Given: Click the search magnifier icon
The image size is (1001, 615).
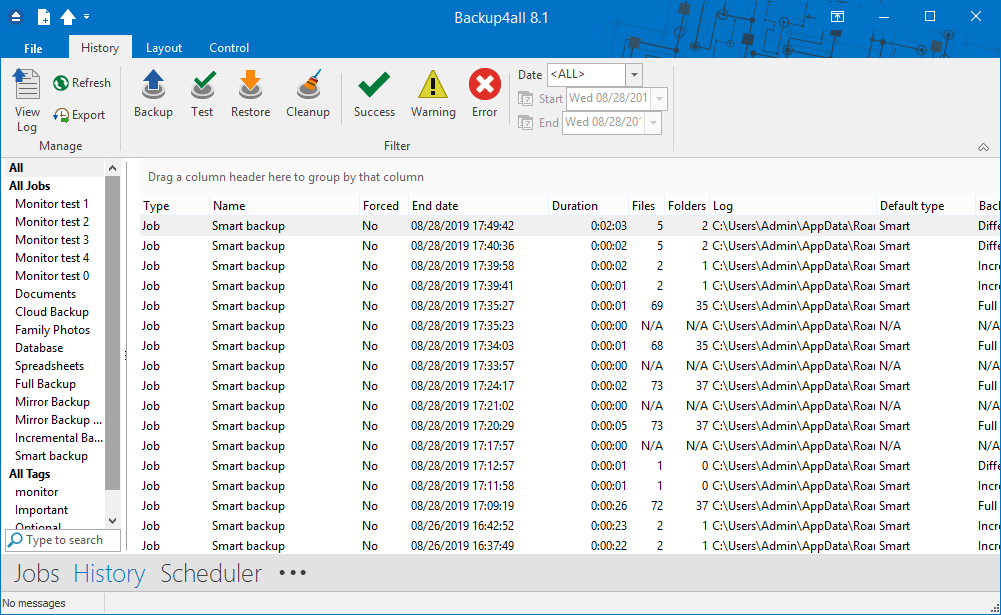Looking at the screenshot, I should click(15, 540).
